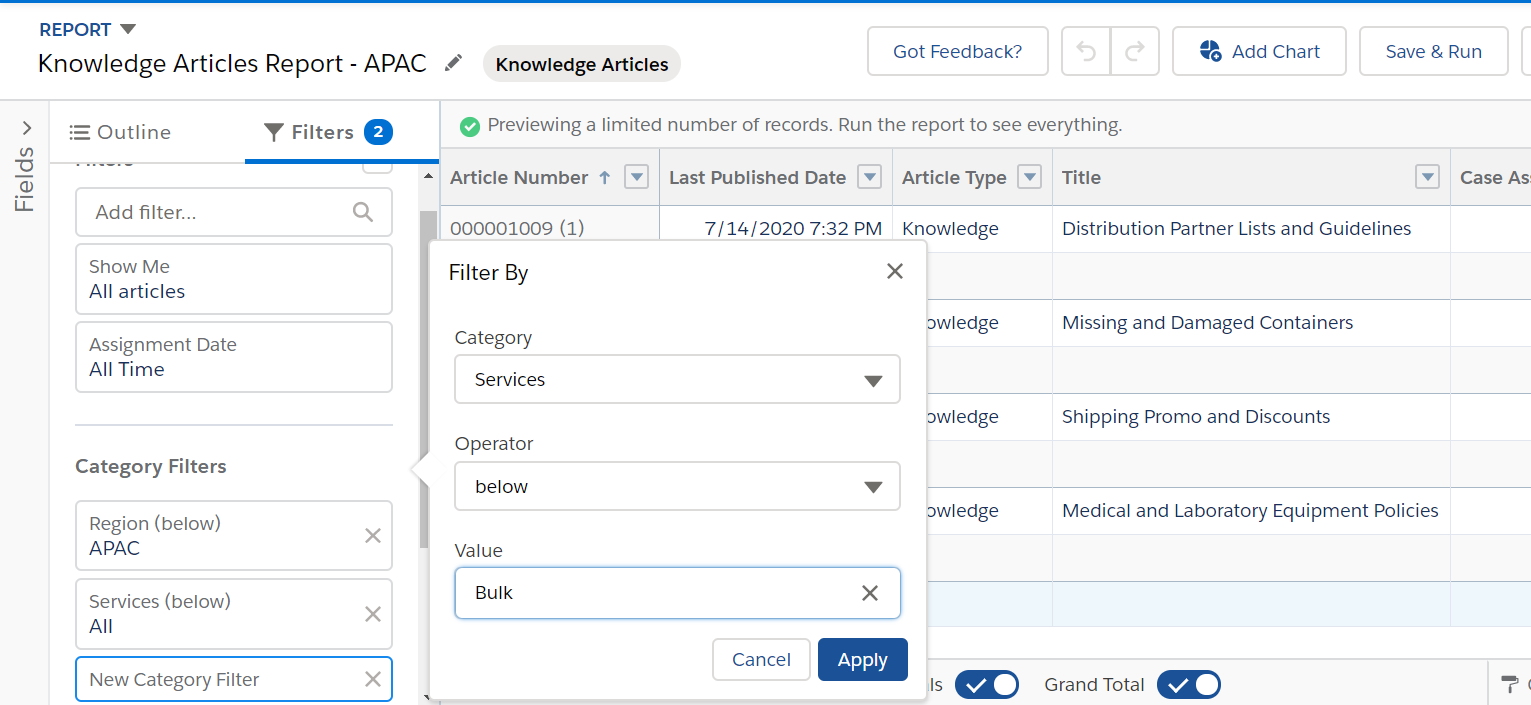The width and height of the screenshot is (1531, 705).
Task: Click the Add filter search field
Action: click(220, 213)
